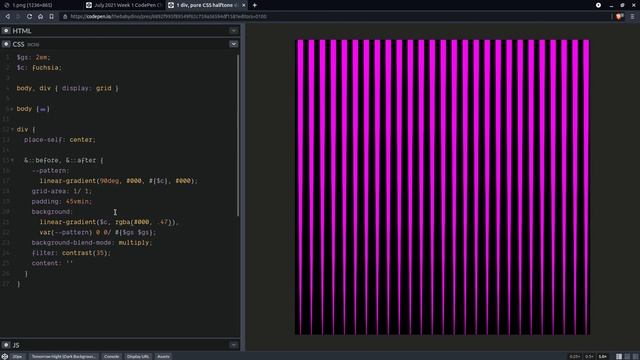Click the 45vmin padding value

coord(78,202)
